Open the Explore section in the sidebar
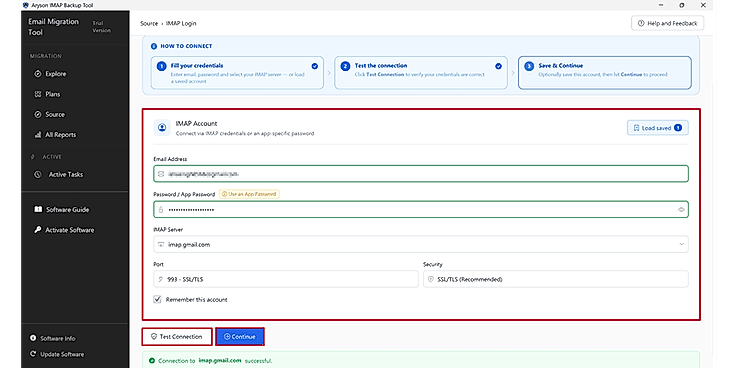Viewport: 736px width, 368px height. pos(51,74)
